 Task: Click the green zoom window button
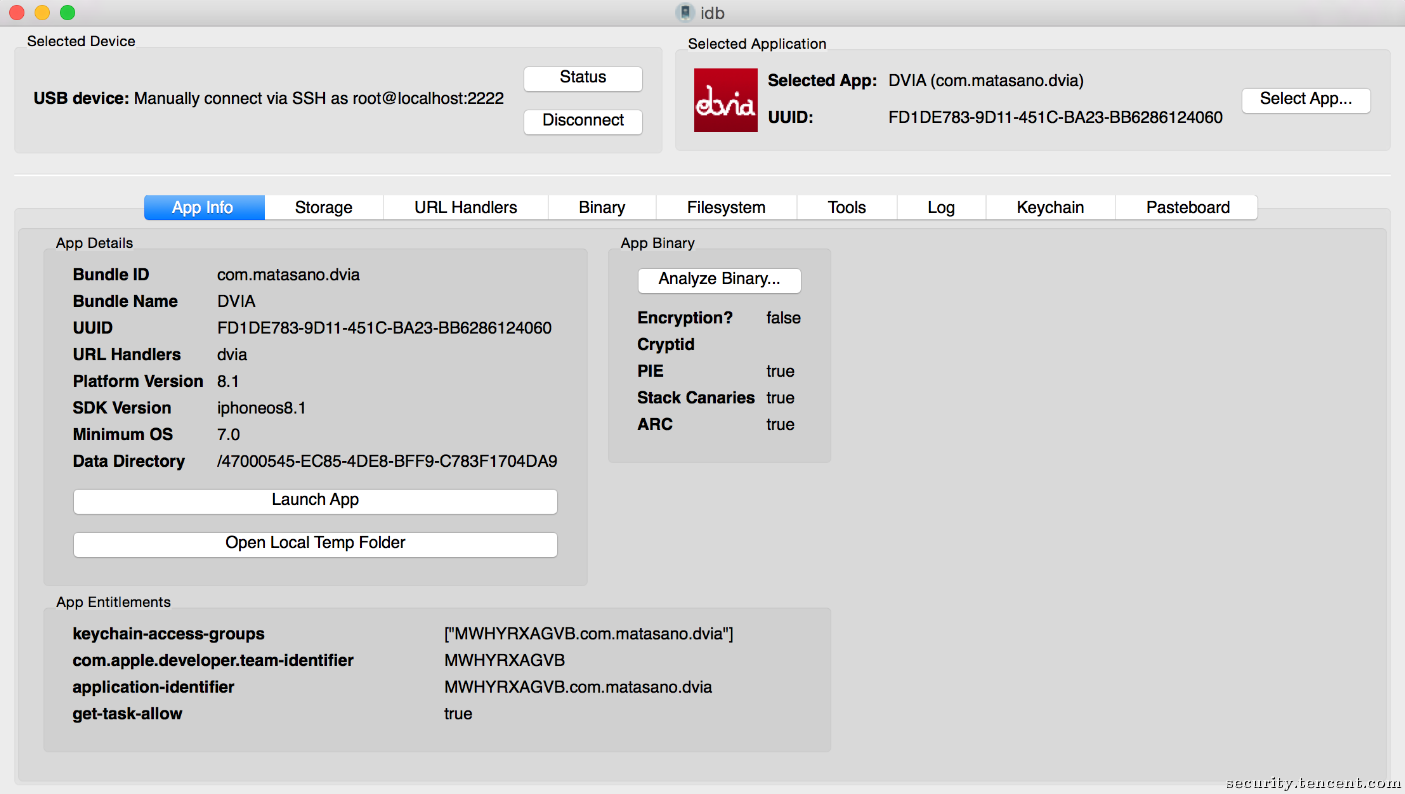point(67,13)
